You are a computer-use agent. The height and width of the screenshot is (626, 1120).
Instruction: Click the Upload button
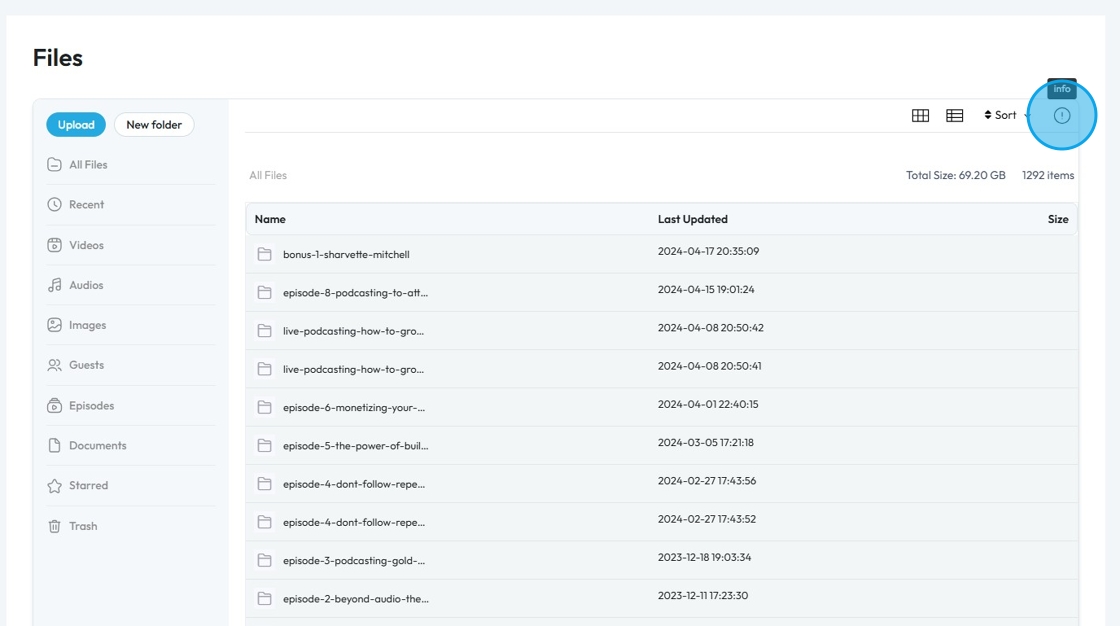tap(76, 125)
